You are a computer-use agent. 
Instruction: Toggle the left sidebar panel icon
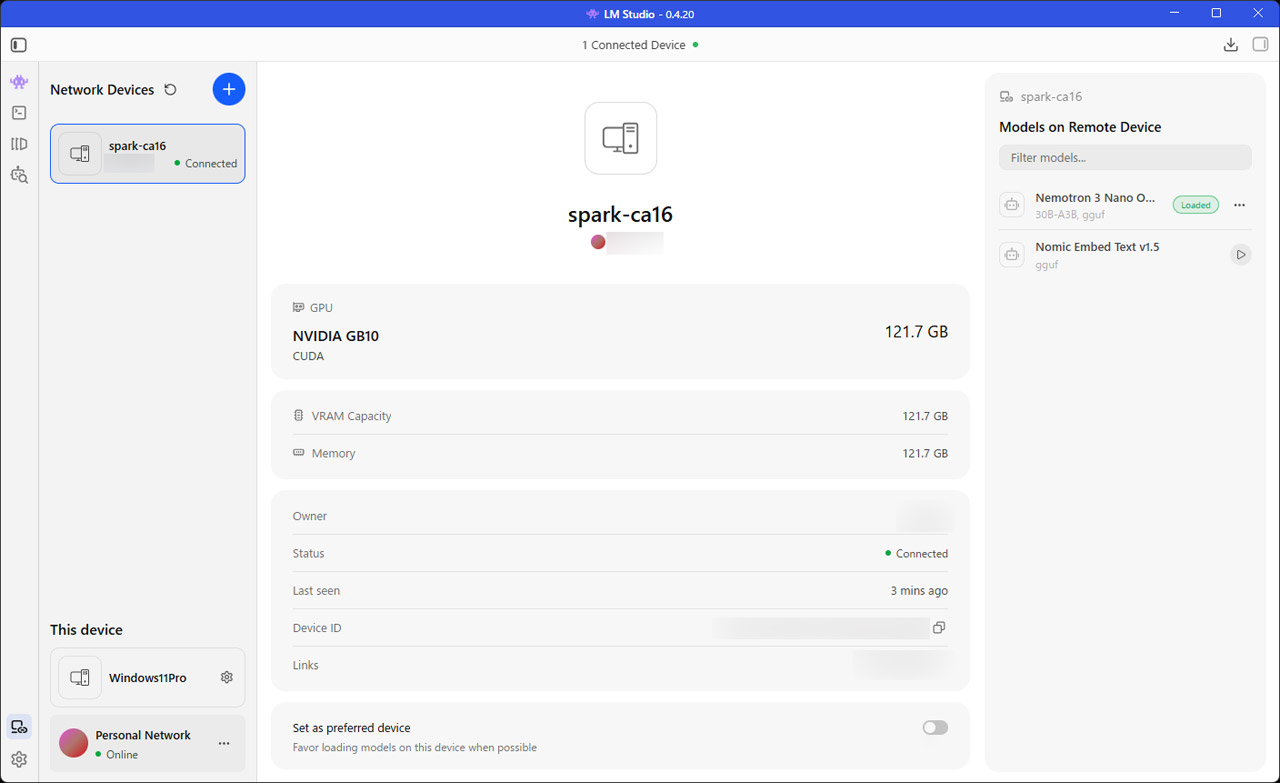point(18,45)
